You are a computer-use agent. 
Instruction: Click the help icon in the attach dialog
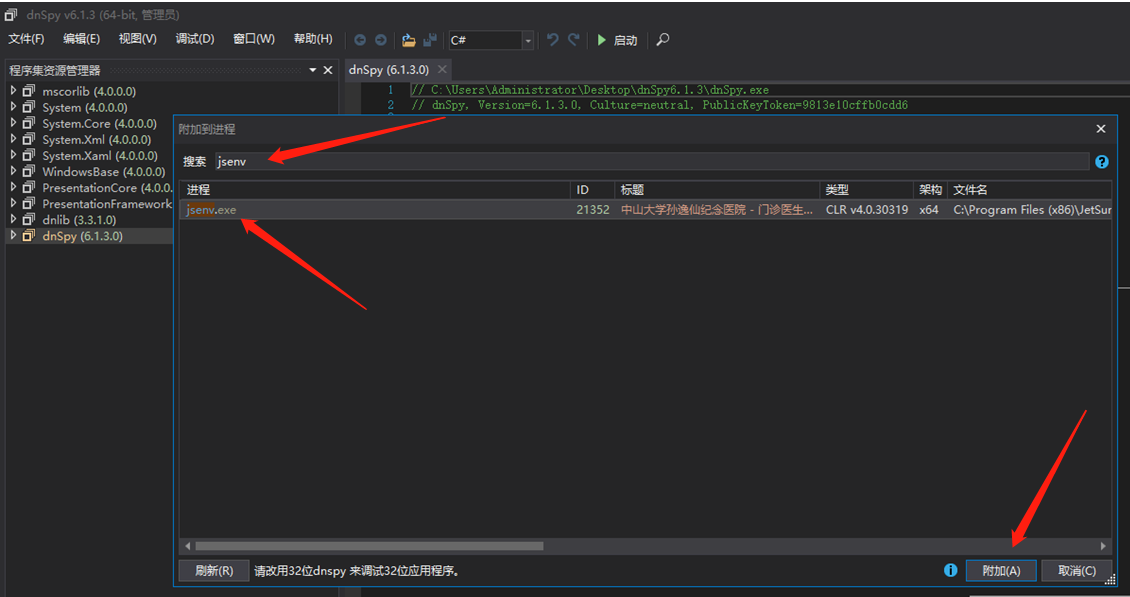click(1101, 161)
